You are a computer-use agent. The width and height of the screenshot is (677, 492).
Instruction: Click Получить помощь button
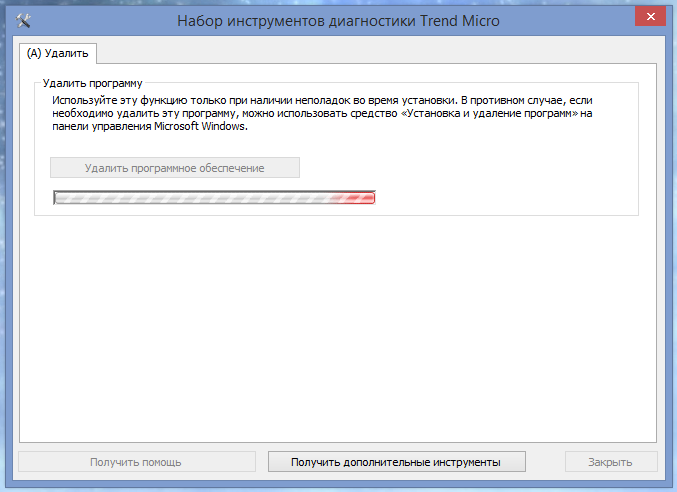pyautogui.click(x=136, y=462)
